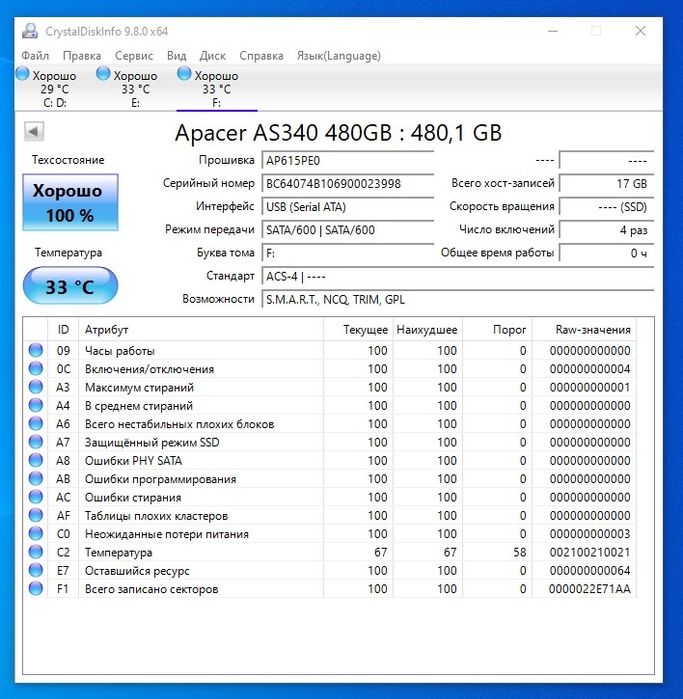Screen dimensions: 683x699
Task: Minimize the CrystalDiskInfo window
Action: pos(553,31)
